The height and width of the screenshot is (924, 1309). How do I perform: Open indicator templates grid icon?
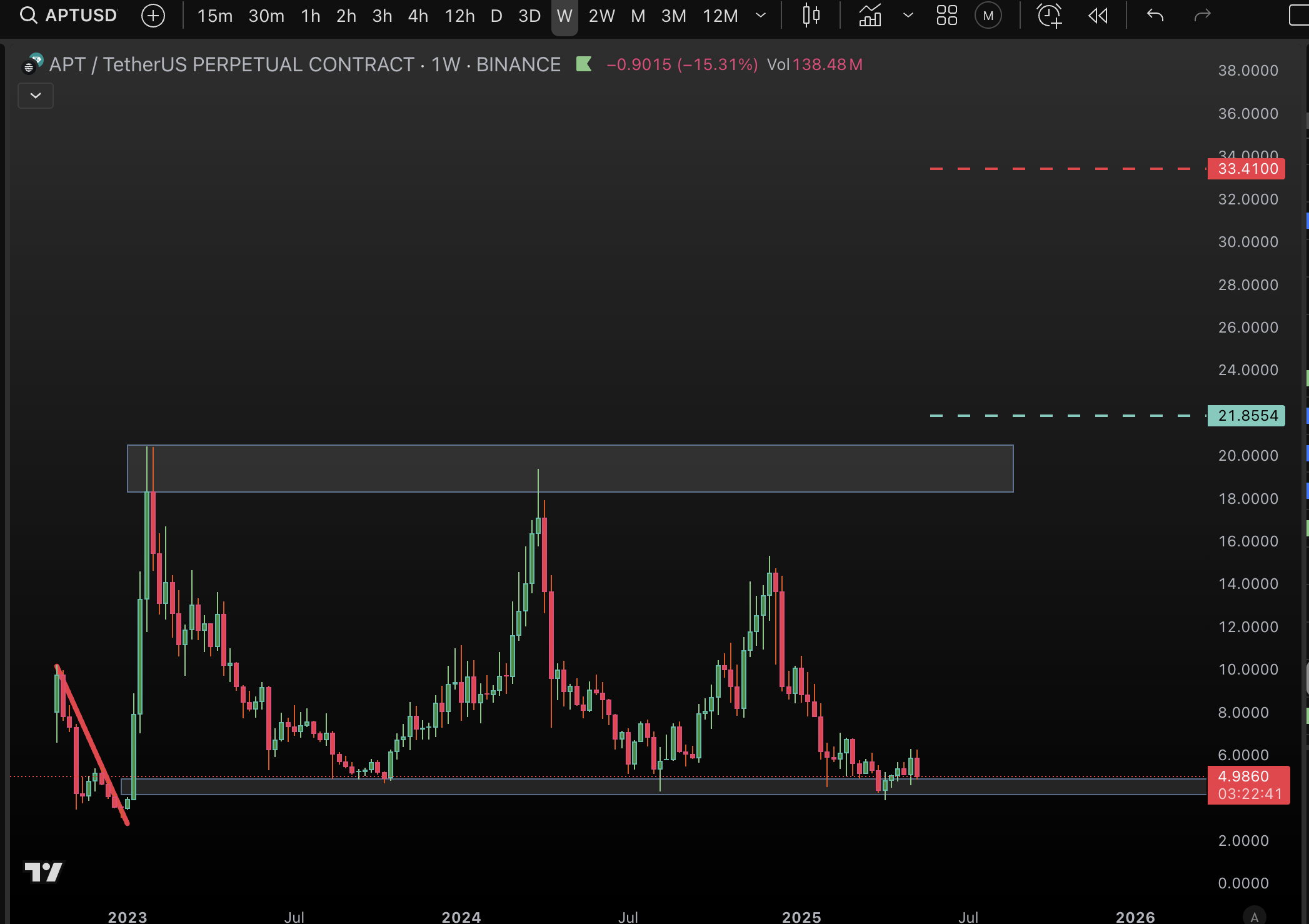(947, 16)
